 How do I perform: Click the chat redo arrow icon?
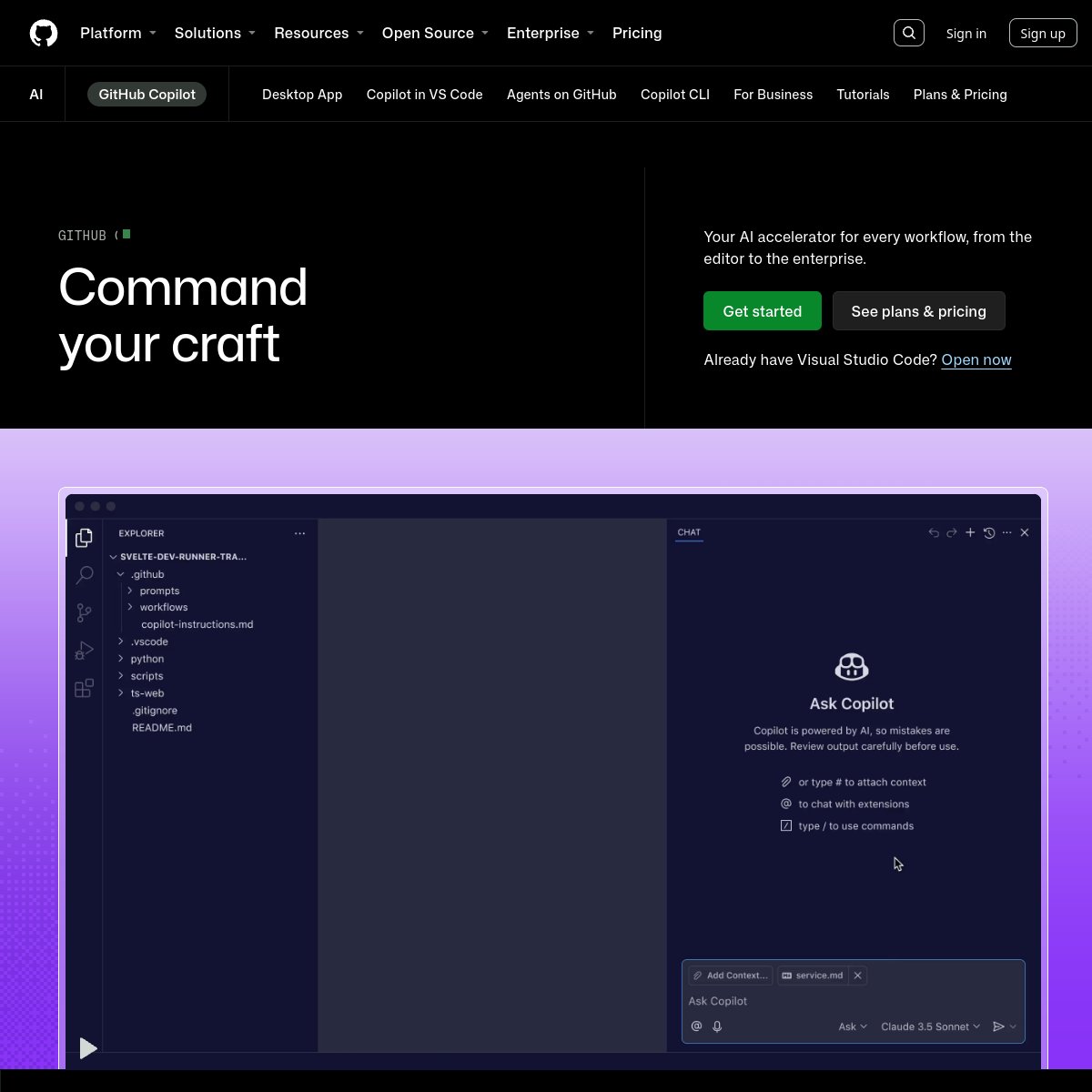tap(952, 532)
